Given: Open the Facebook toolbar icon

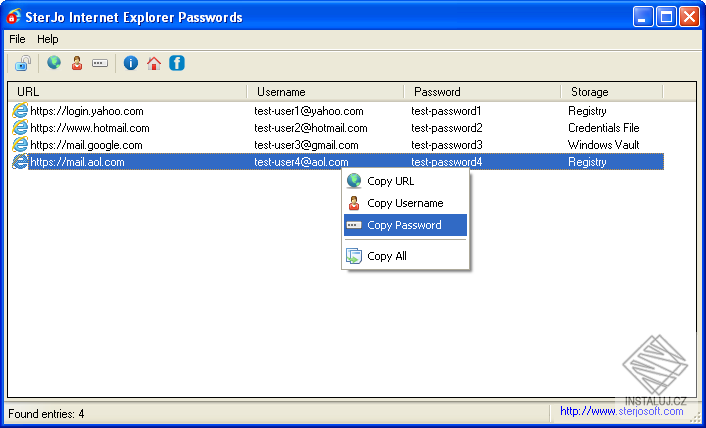Looking at the screenshot, I should click(177, 63).
